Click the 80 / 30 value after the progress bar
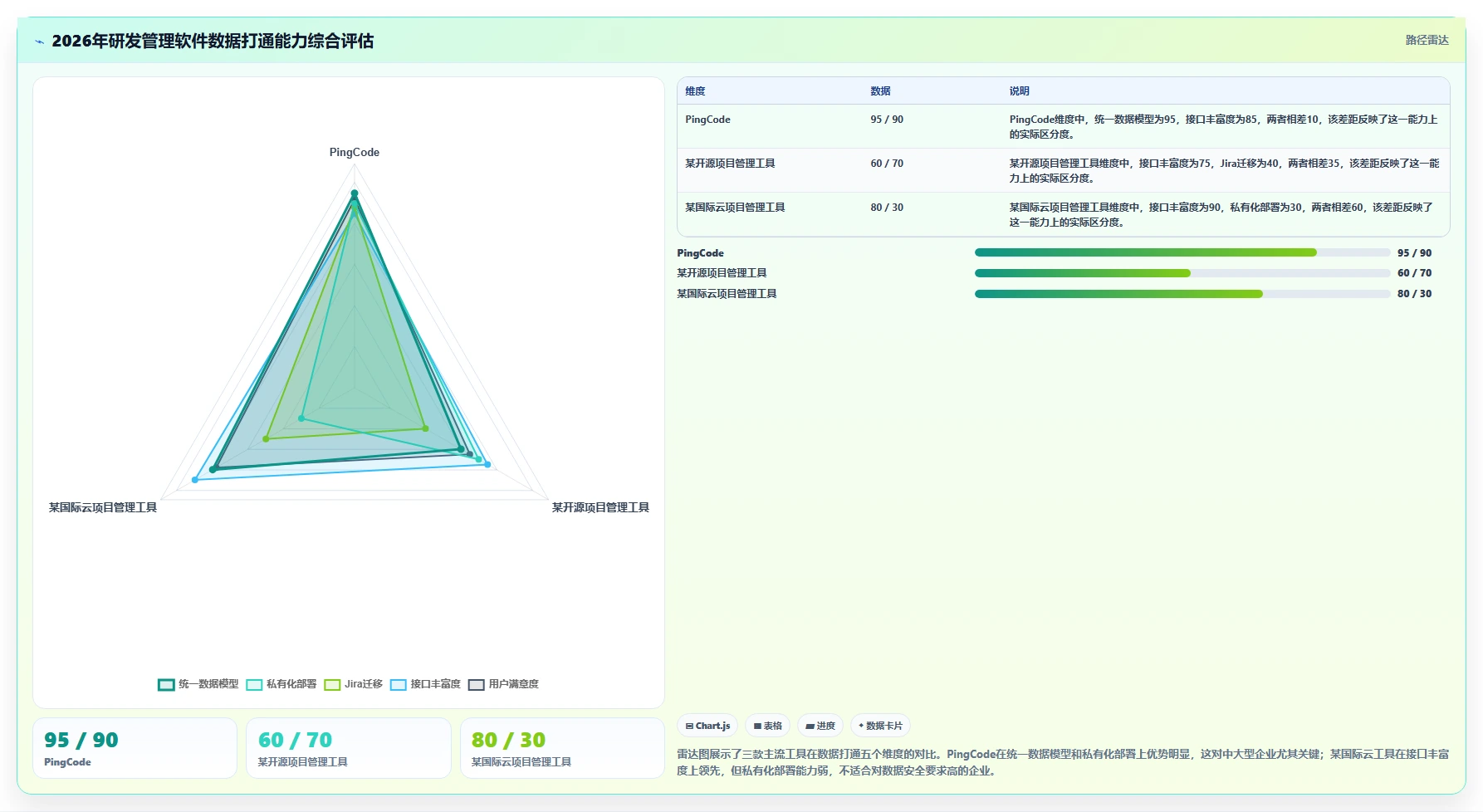The width and height of the screenshot is (1483, 812). (1414, 294)
